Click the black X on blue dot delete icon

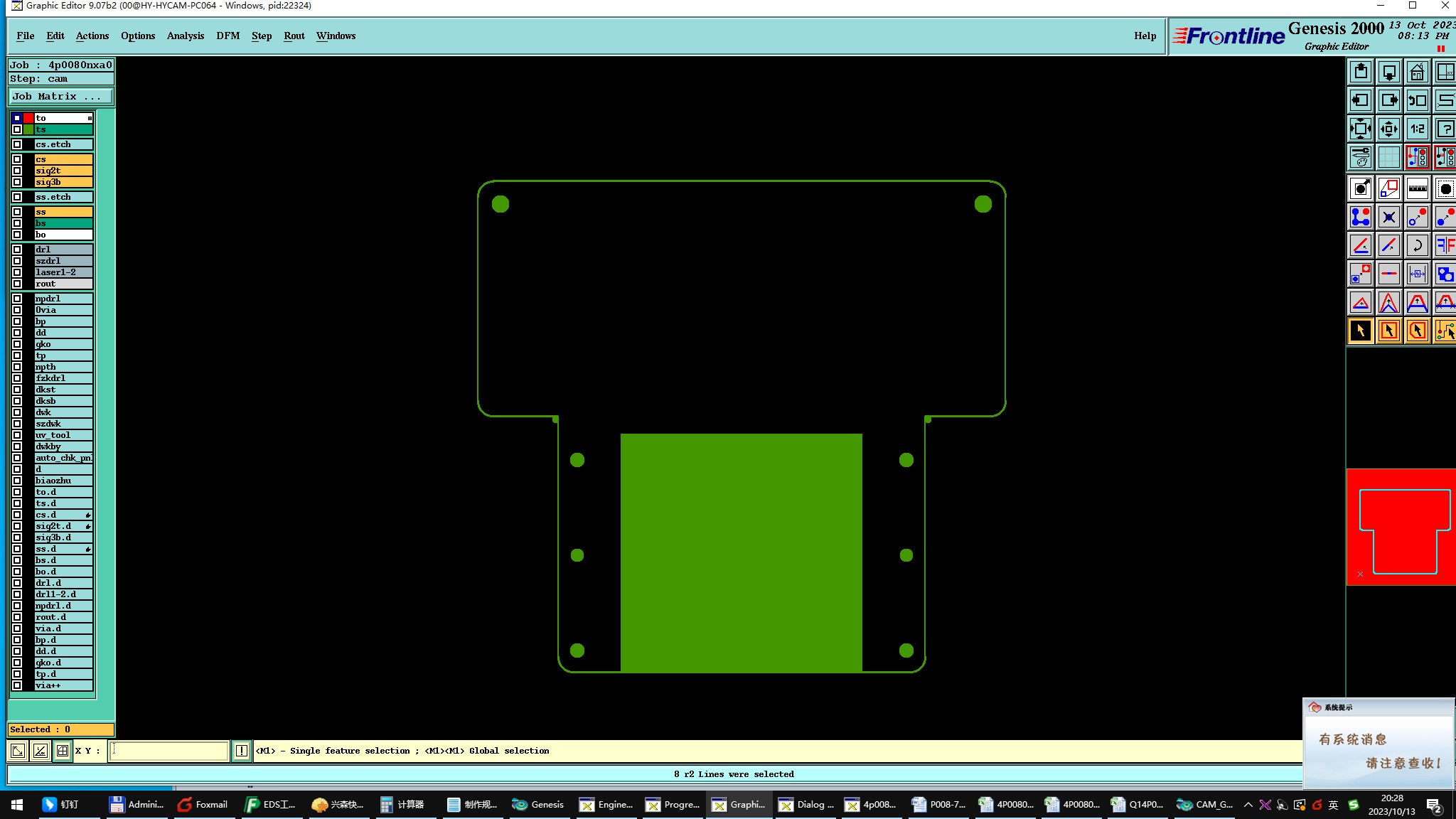coord(1389,217)
